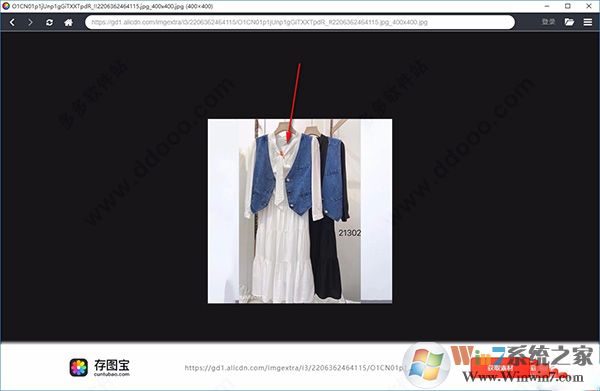
Task: Maximize the image viewer window
Action: pyautogui.click(x=568, y=6)
